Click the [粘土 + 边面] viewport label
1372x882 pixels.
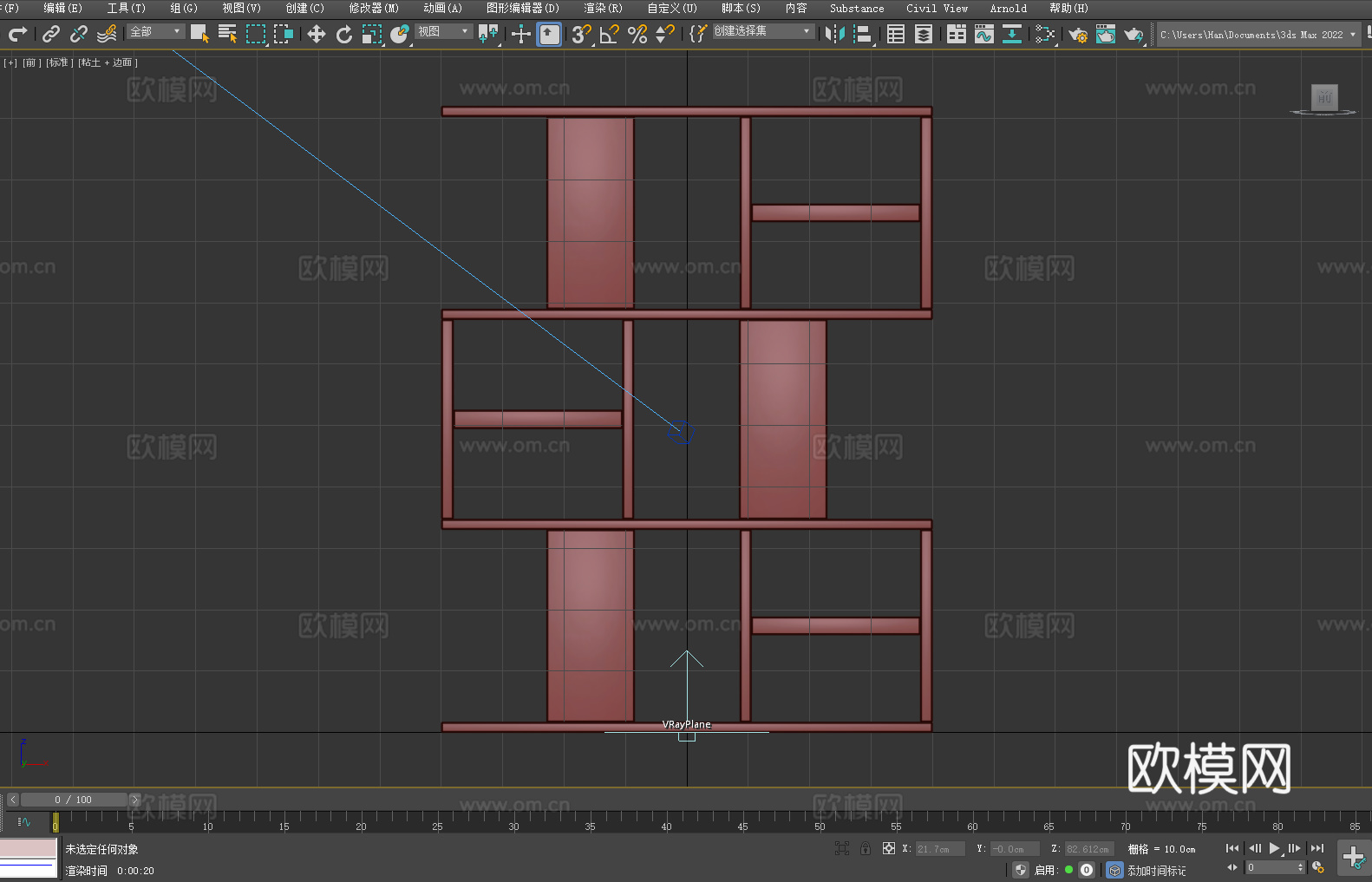(x=108, y=62)
